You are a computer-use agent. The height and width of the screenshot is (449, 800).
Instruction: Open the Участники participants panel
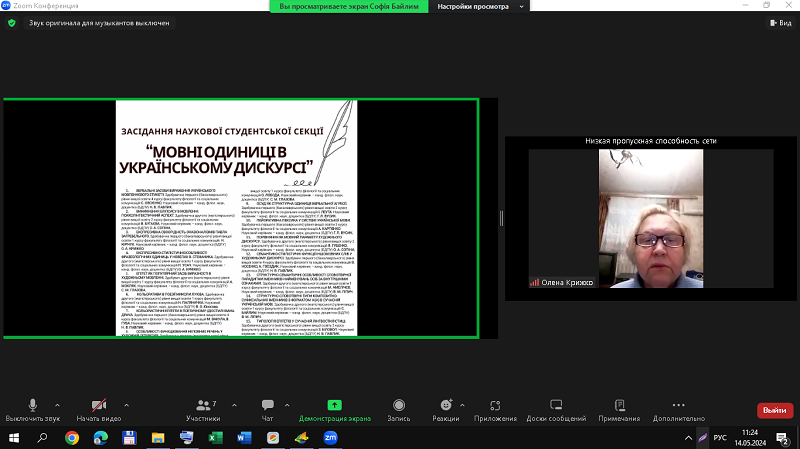[x=202, y=408]
